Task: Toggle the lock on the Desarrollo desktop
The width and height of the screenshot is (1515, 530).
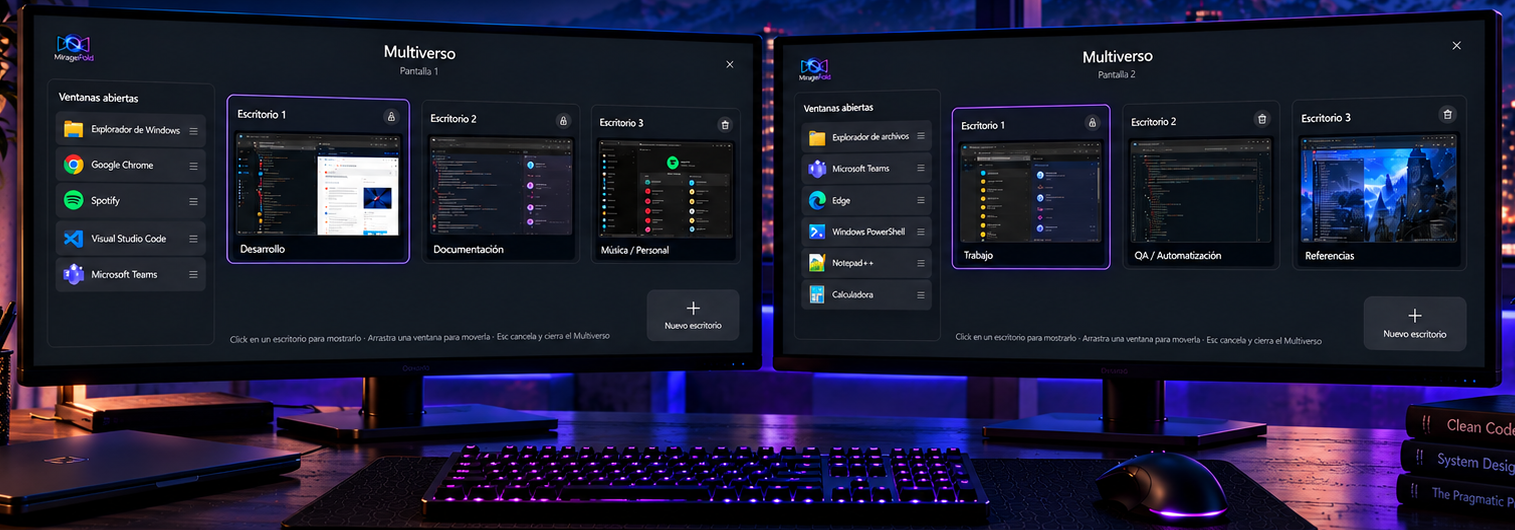Action: [x=391, y=116]
